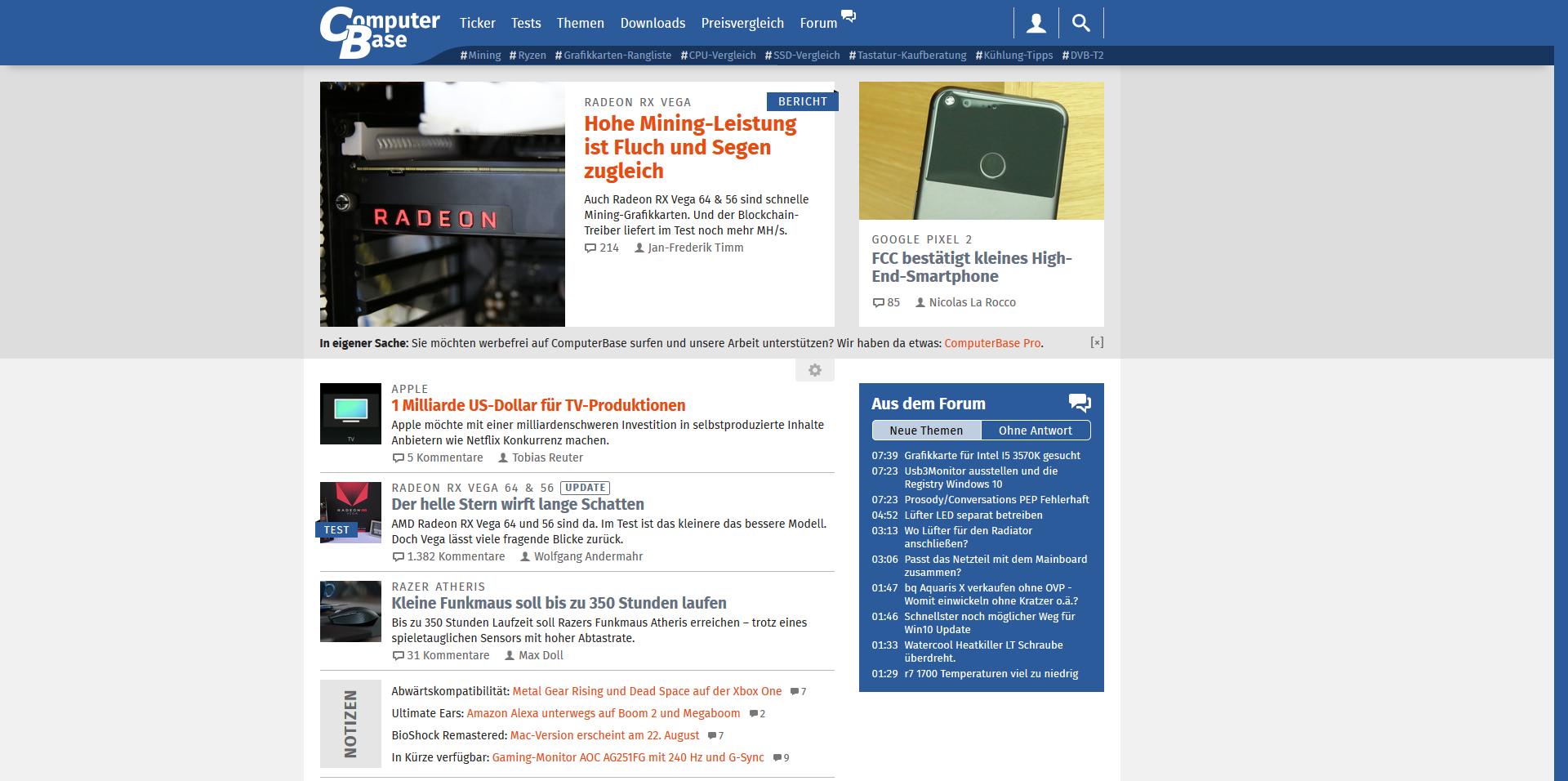The height and width of the screenshot is (781, 1568).
Task: Open 31 Kommentare on Razer Atheris article
Action: tap(441, 655)
